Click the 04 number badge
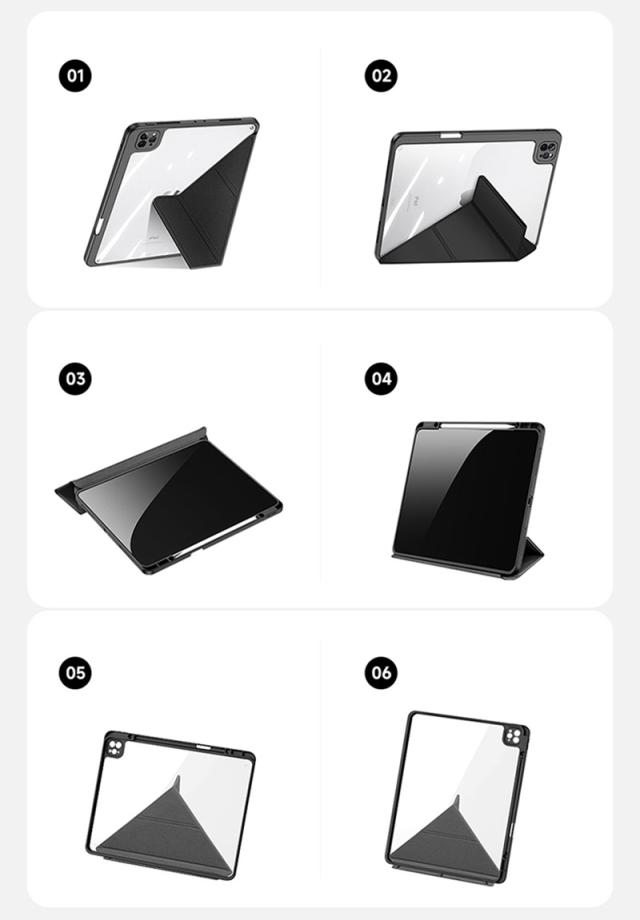640x920 pixels. point(381,378)
